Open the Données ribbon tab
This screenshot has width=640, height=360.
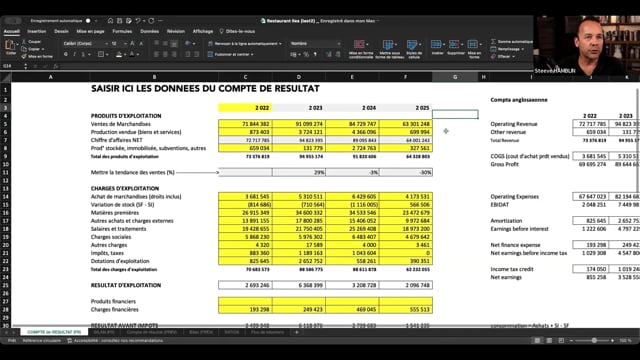[x=149, y=31]
